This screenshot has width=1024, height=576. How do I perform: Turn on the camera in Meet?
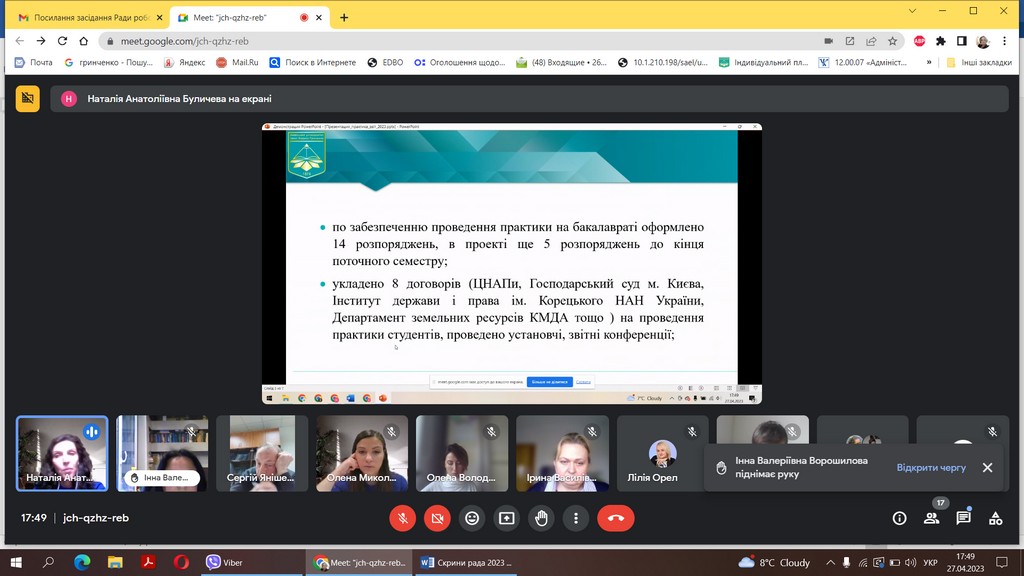[437, 518]
